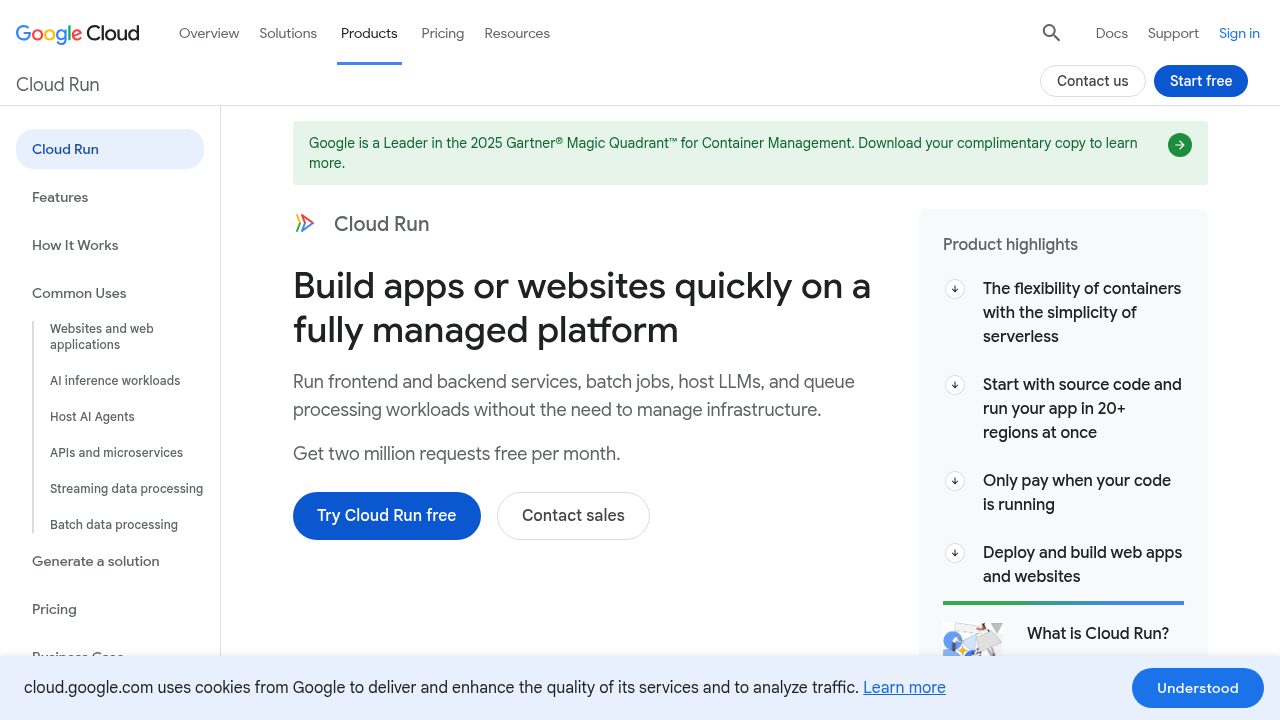Viewport: 1280px width, 720px height.
Task: Click the Google Cloud logo
Action: click(78, 33)
